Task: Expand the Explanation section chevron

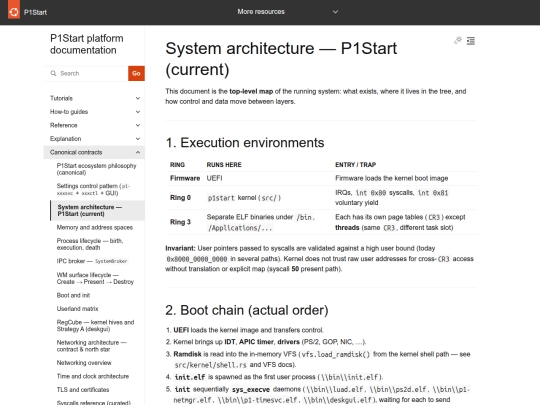Action: [x=138, y=139]
